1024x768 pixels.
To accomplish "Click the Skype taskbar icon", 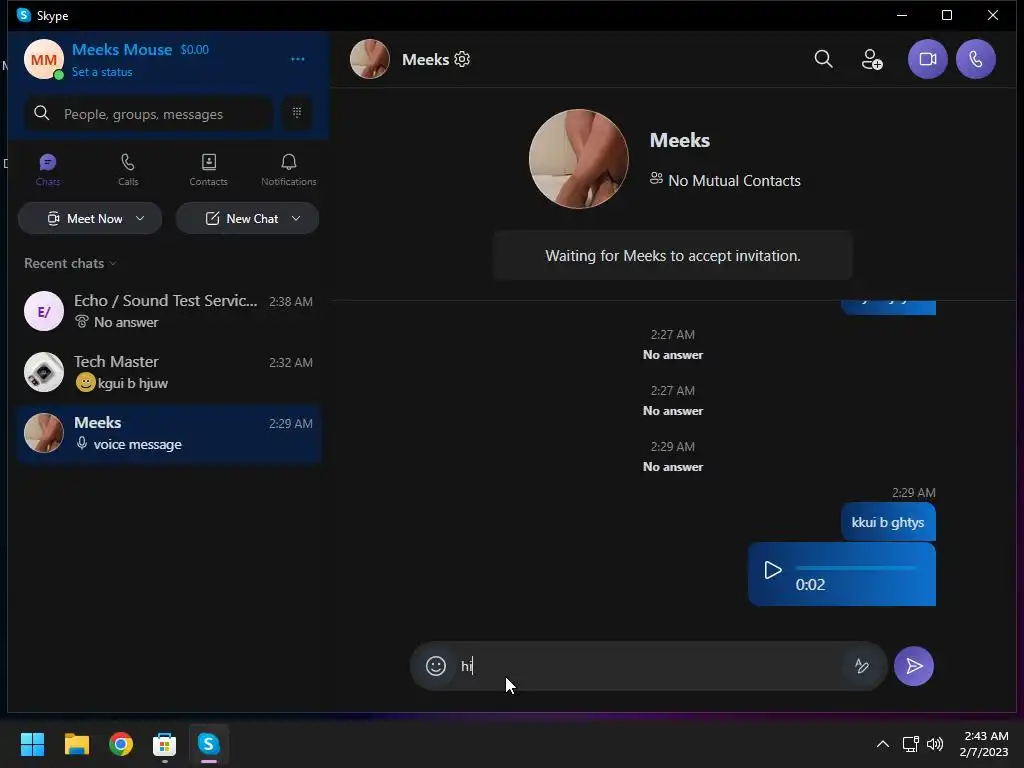I will [208, 744].
